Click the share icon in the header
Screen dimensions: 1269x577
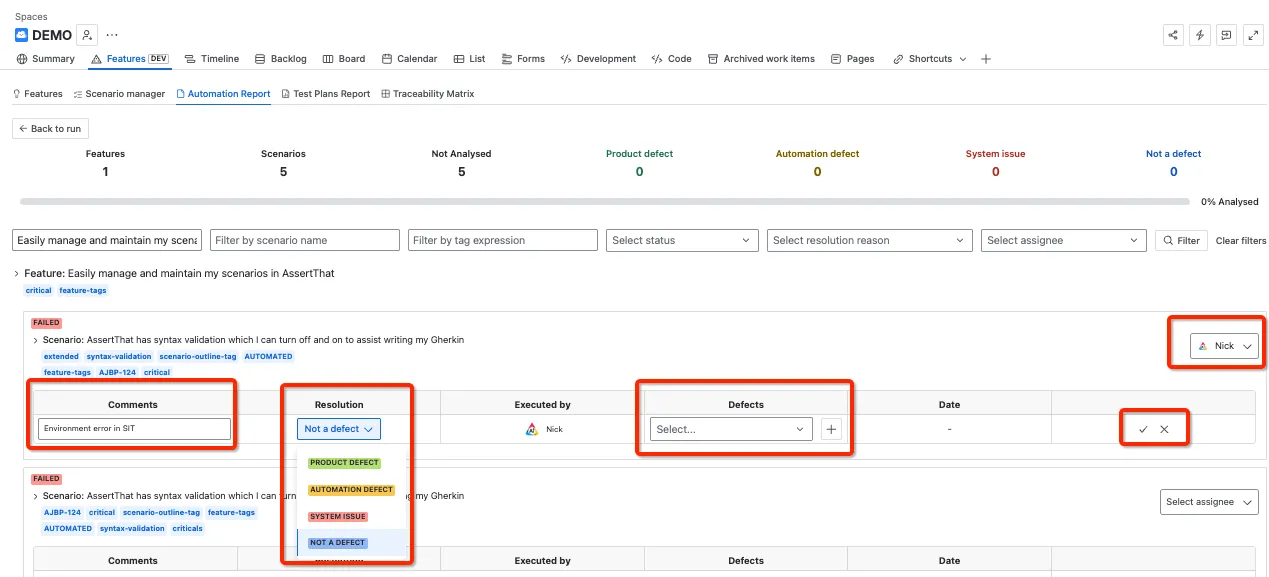tap(1175, 35)
